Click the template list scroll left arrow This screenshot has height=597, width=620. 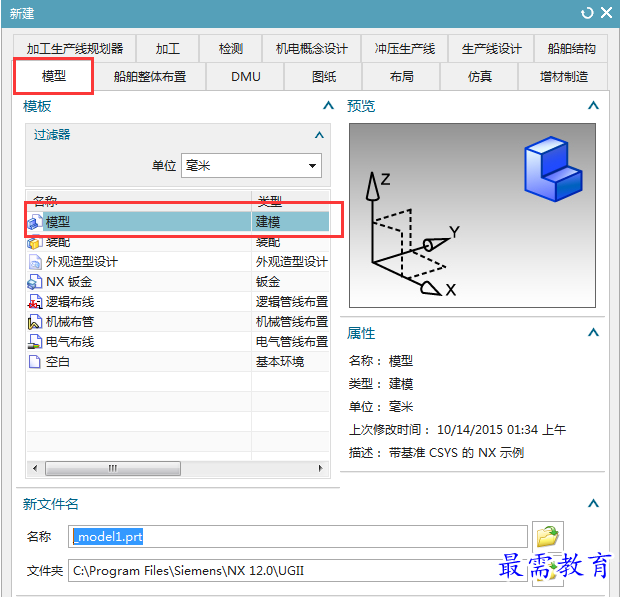(x=36, y=469)
